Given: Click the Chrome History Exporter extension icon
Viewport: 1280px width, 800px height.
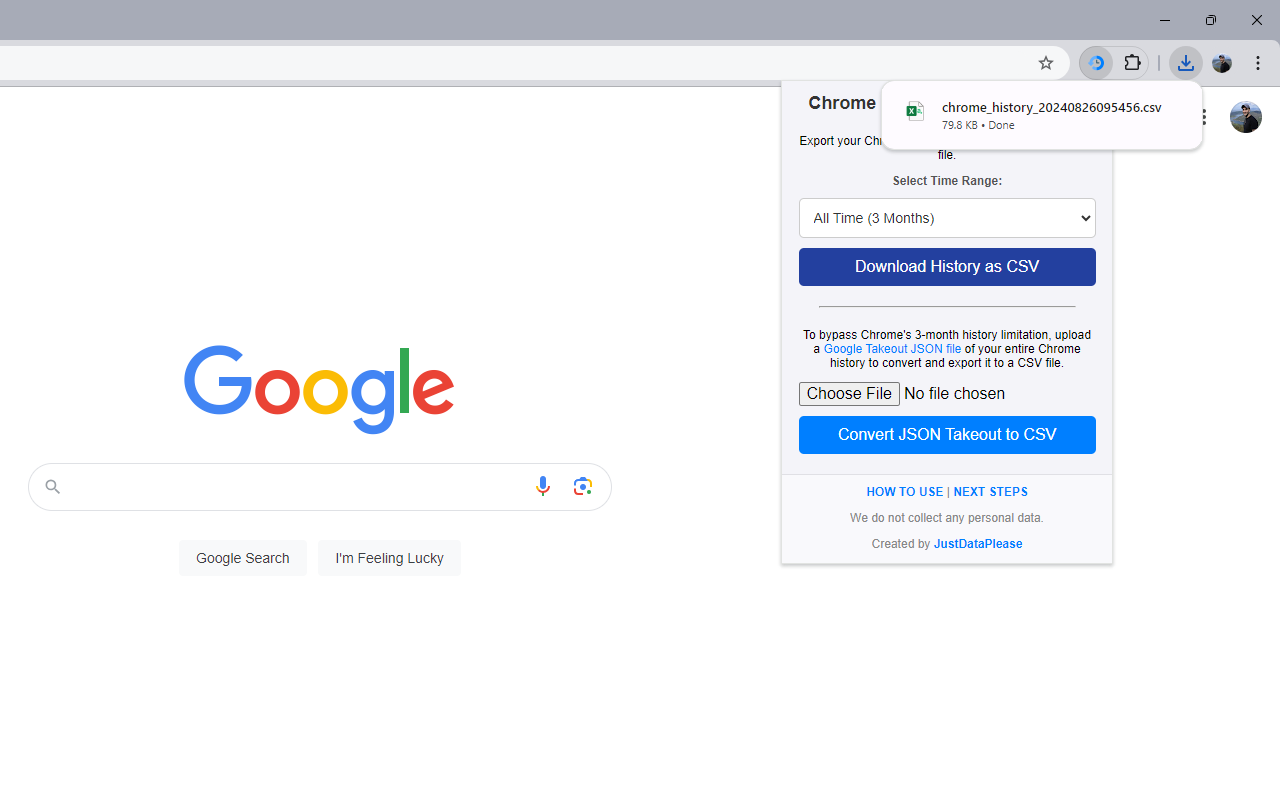Looking at the screenshot, I should click(x=1097, y=63).
